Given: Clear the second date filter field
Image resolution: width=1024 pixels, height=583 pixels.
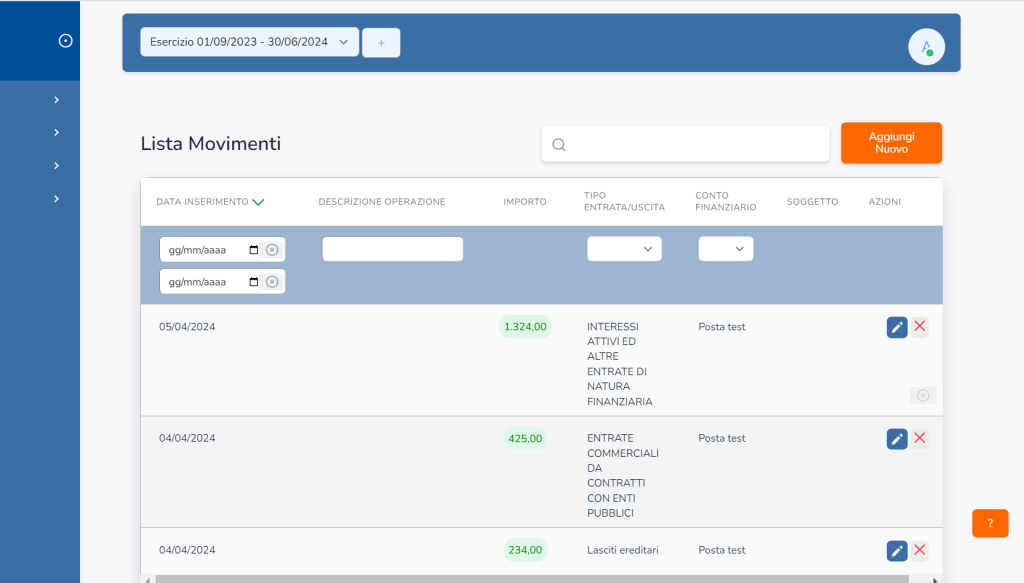Looking at the screenshot, I should click(x=272, y=282).
